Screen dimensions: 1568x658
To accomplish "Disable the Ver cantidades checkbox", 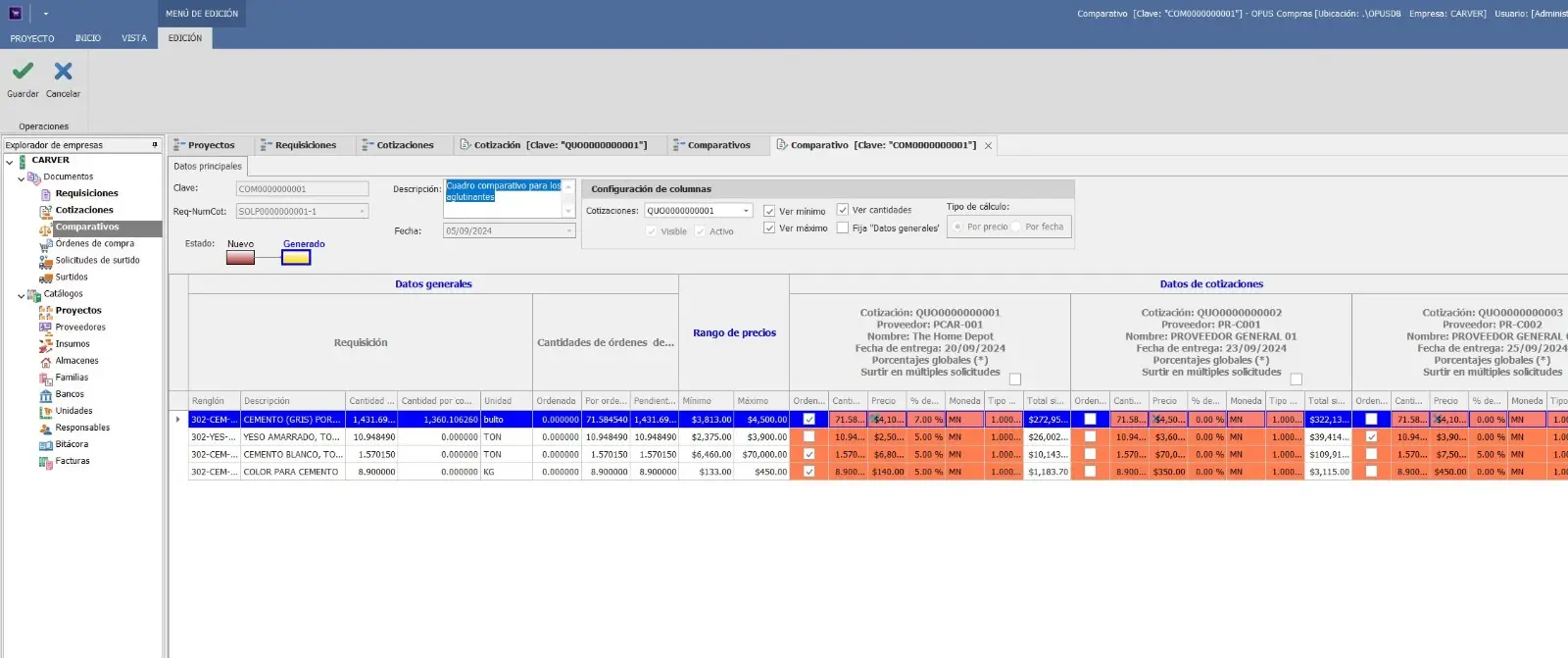I will pos(843,210).
